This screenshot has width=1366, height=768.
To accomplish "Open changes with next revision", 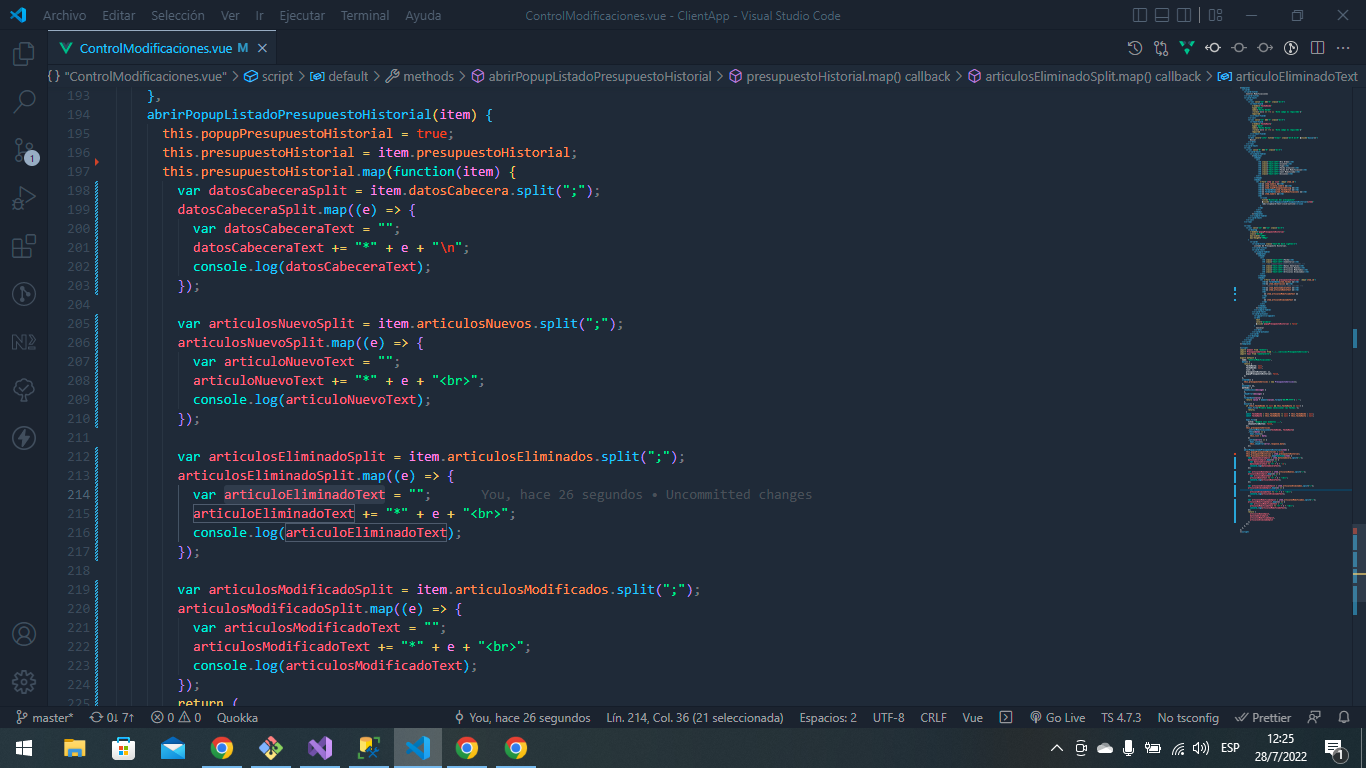I will (x=1265, y=48).
